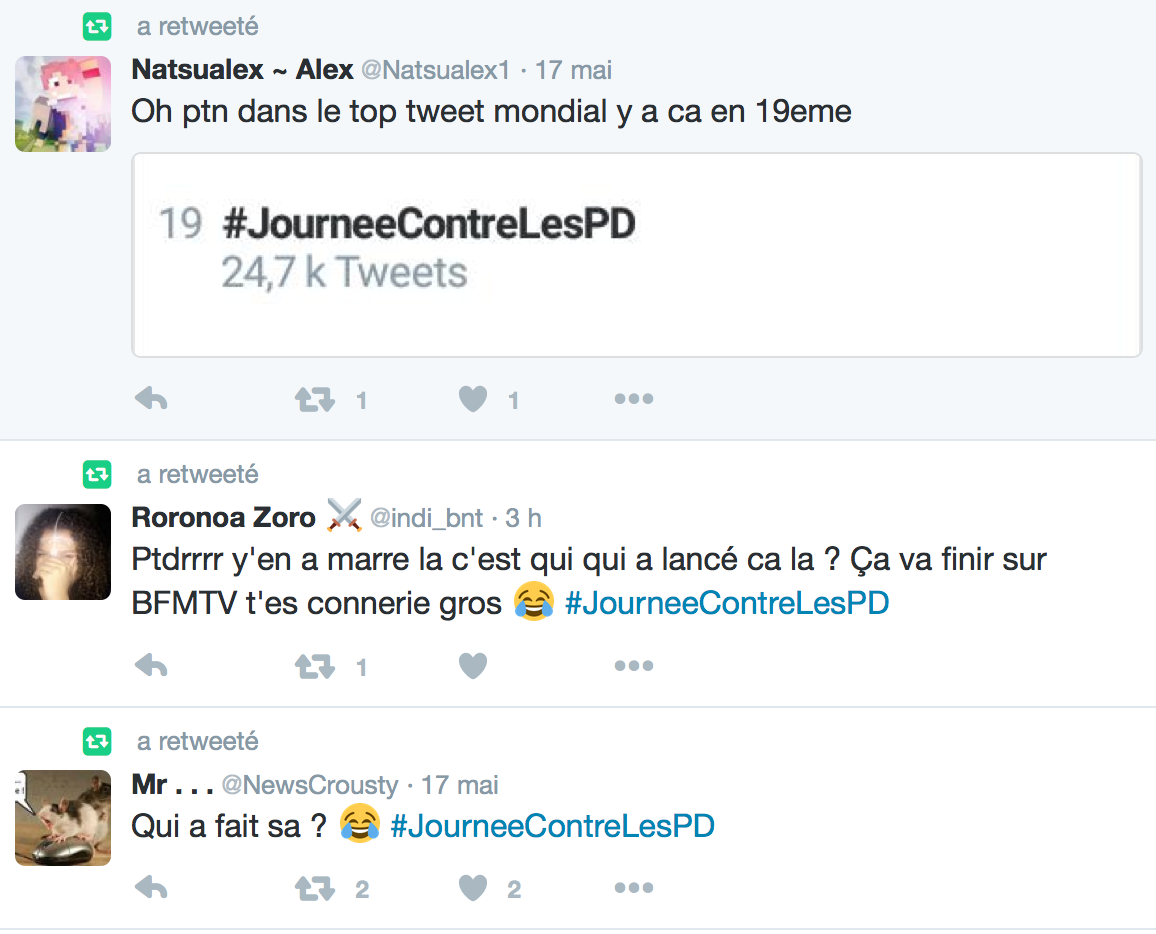Retweet the Natsualex top tweet post
The height and width of the screenshot is (934, 1156).
point(314,400)
